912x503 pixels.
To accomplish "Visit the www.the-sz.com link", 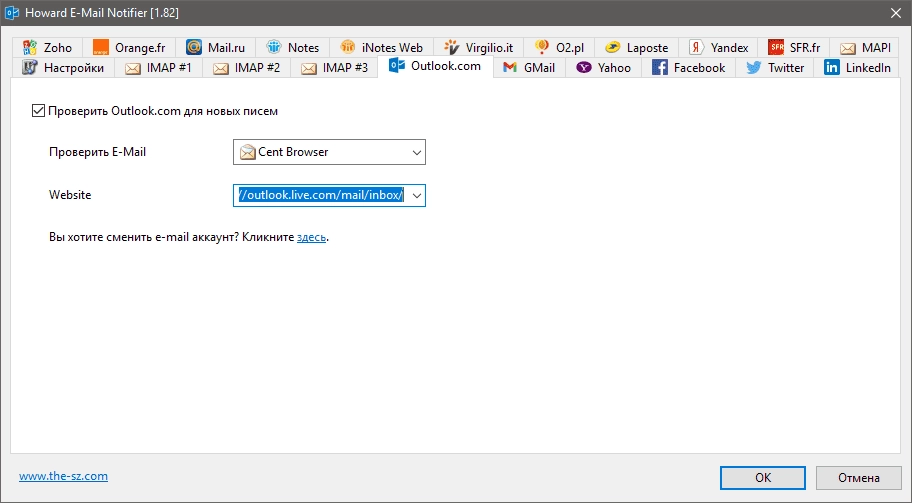I will pyautogui.click(x=63, y=476).
